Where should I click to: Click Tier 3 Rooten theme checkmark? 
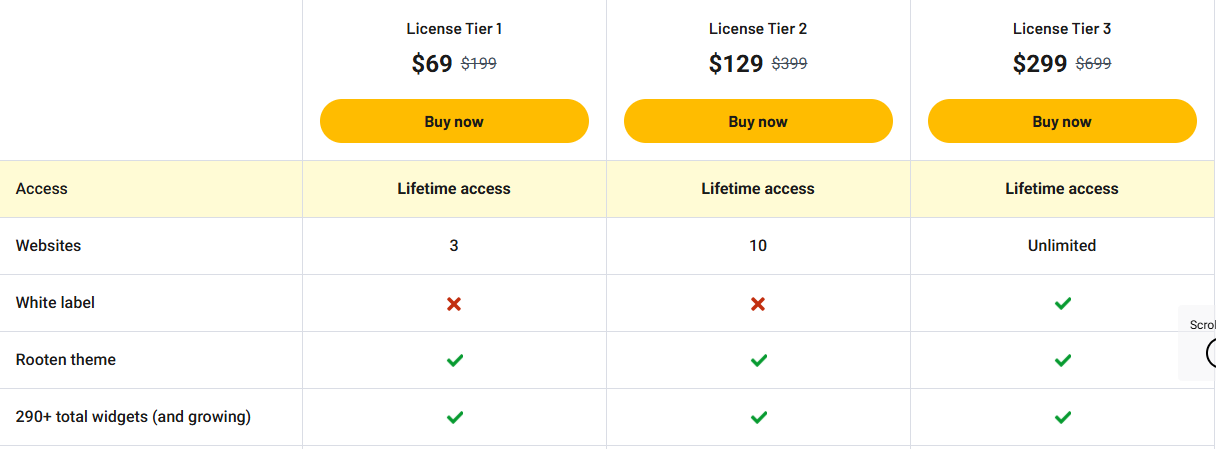click(x=1062, y=360)
